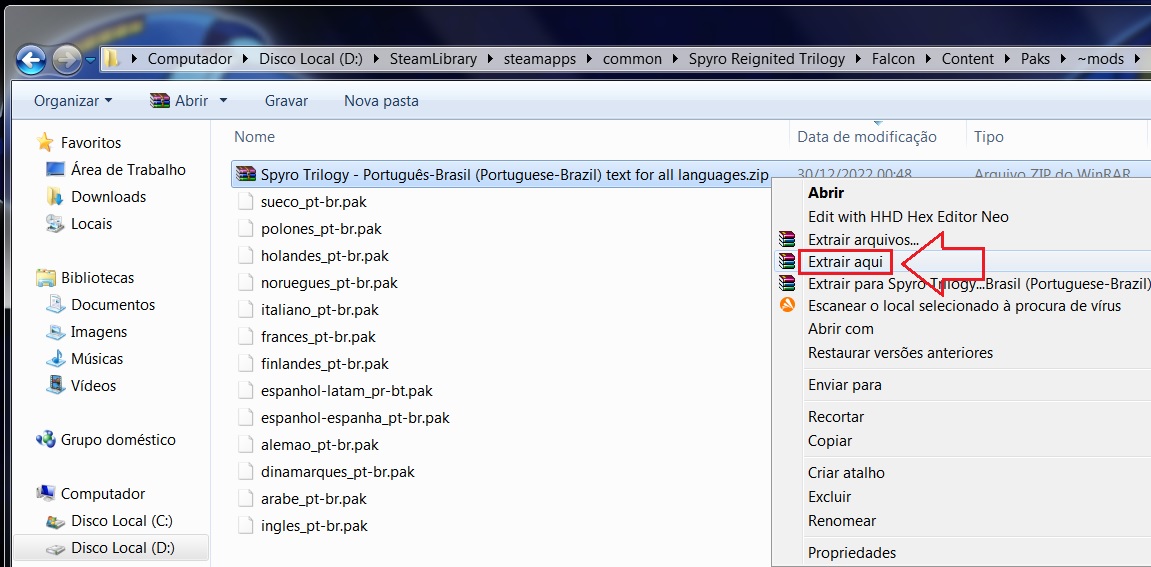This screenshot has height=567, width=1151.
Task: Select frances_pt-br.pak file icon
Action: tap(245, 336)
